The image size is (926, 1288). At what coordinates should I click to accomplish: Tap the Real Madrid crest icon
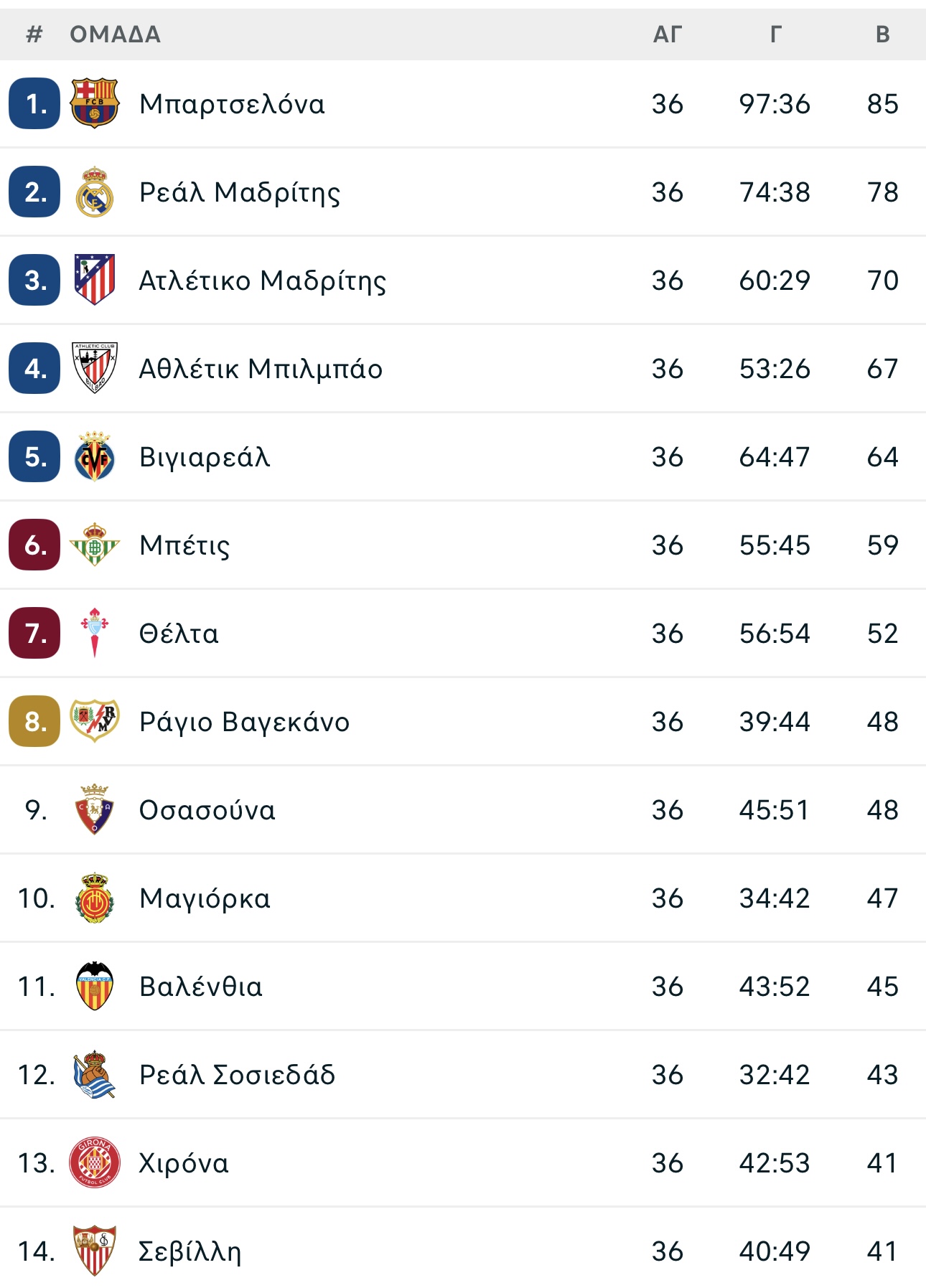94,192
